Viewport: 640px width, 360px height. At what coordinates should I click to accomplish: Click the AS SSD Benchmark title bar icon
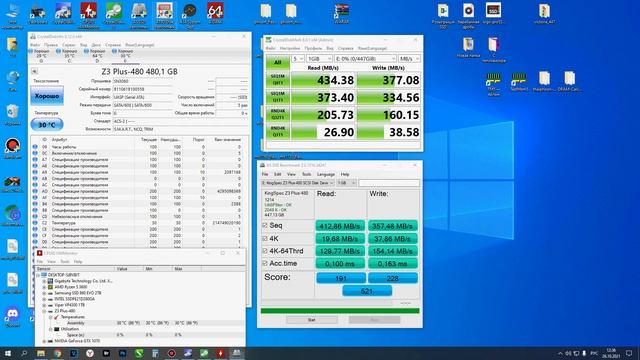tap(262, 165)
